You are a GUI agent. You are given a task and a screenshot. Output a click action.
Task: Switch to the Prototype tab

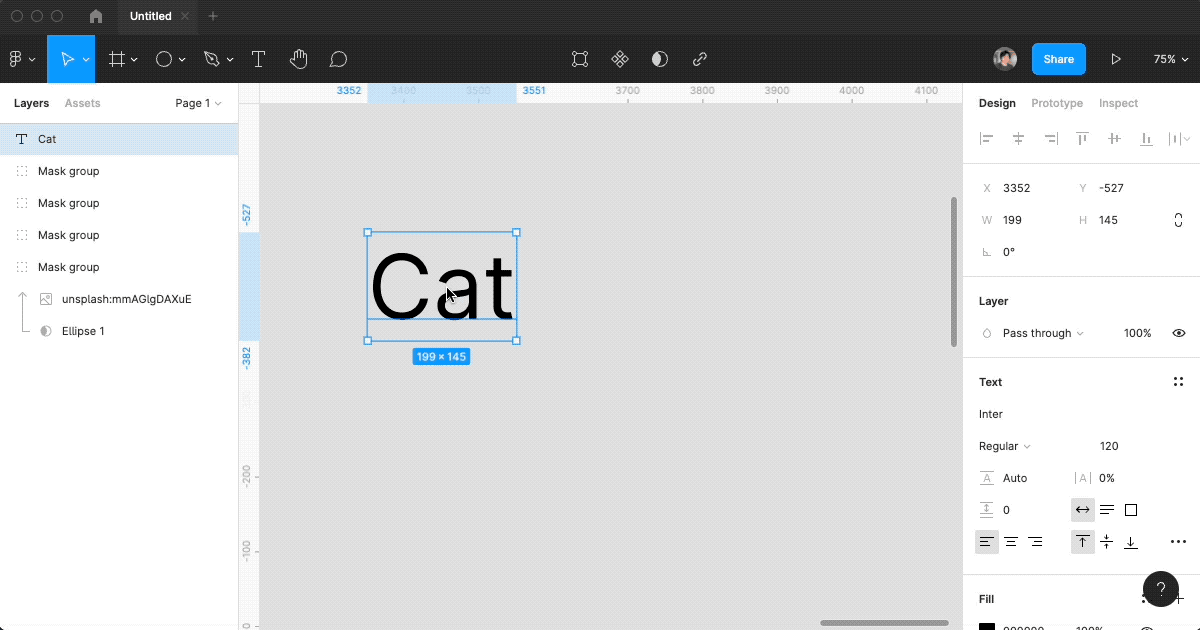coord(1057,103)
